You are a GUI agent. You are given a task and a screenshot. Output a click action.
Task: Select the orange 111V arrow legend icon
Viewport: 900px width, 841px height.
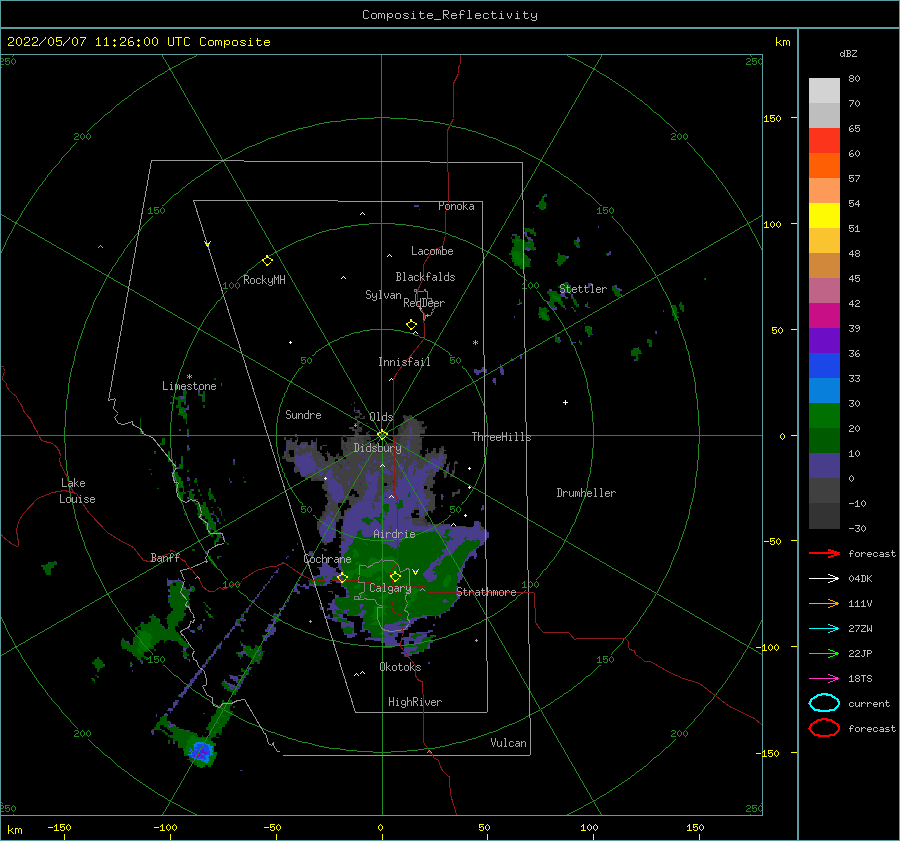(824, 603)
